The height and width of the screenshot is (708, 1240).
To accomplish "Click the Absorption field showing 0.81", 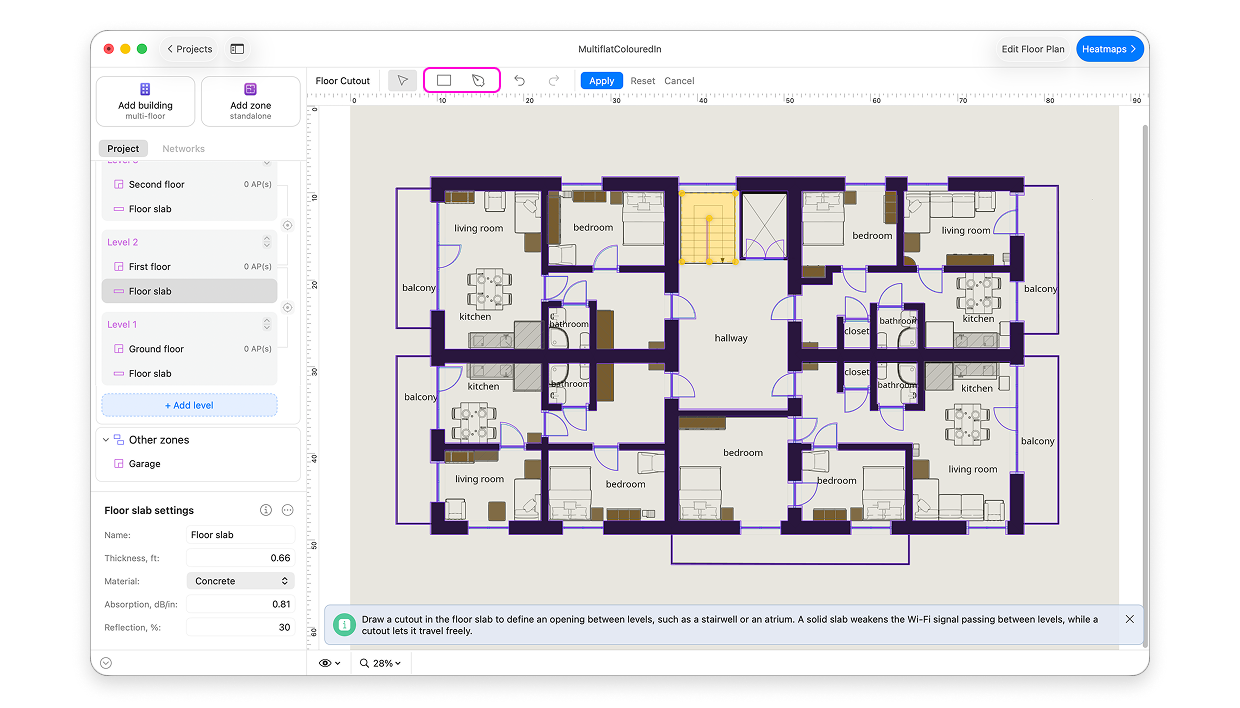I will click(x=240, y=604).
